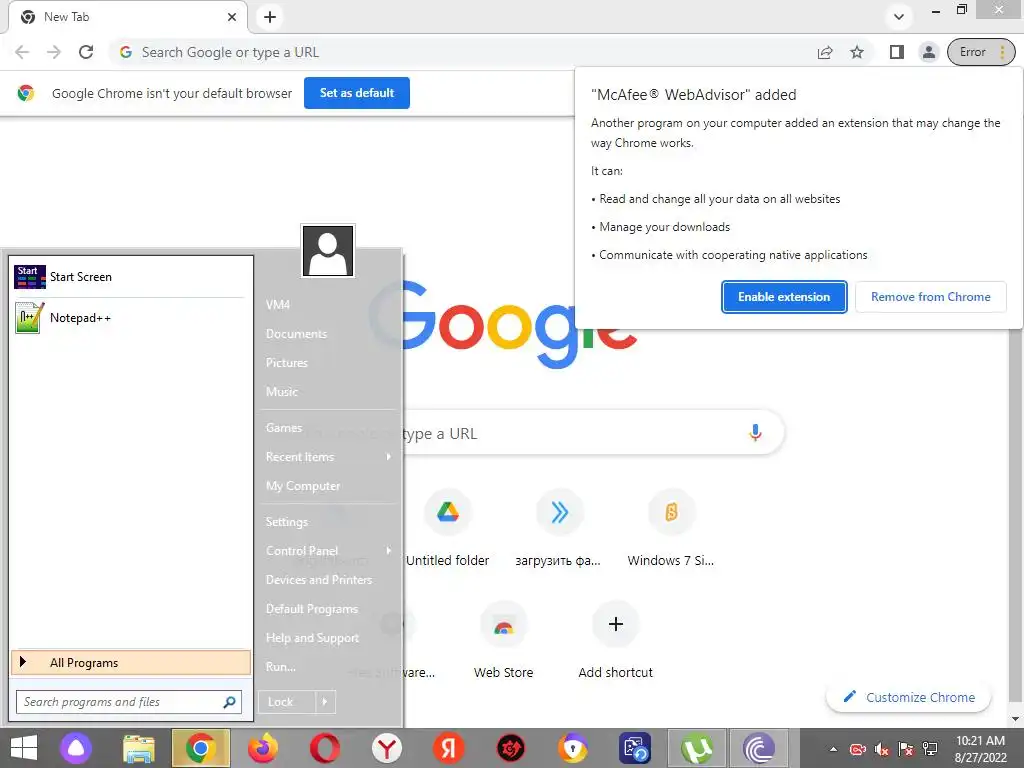Open the Windows Start button
Viewport: 1024px width, 768px height.
click(x=24, y=748)
